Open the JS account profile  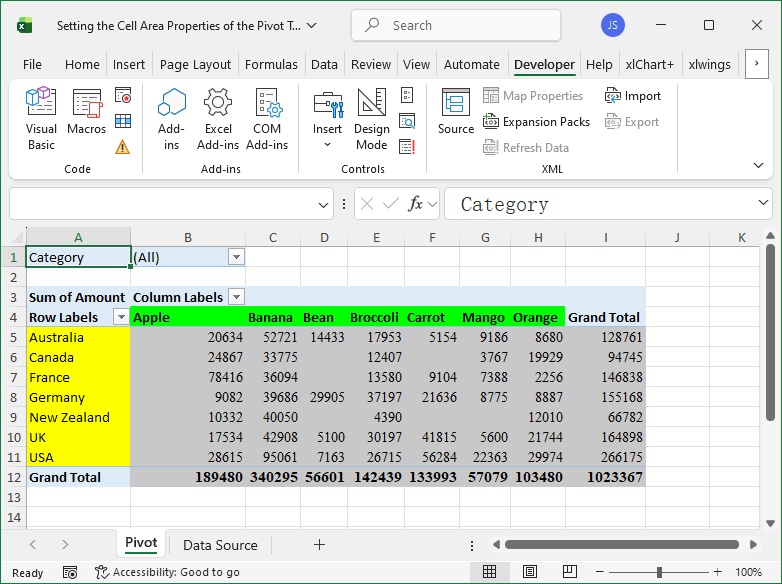pyautogui.click(x=612, y=25)
